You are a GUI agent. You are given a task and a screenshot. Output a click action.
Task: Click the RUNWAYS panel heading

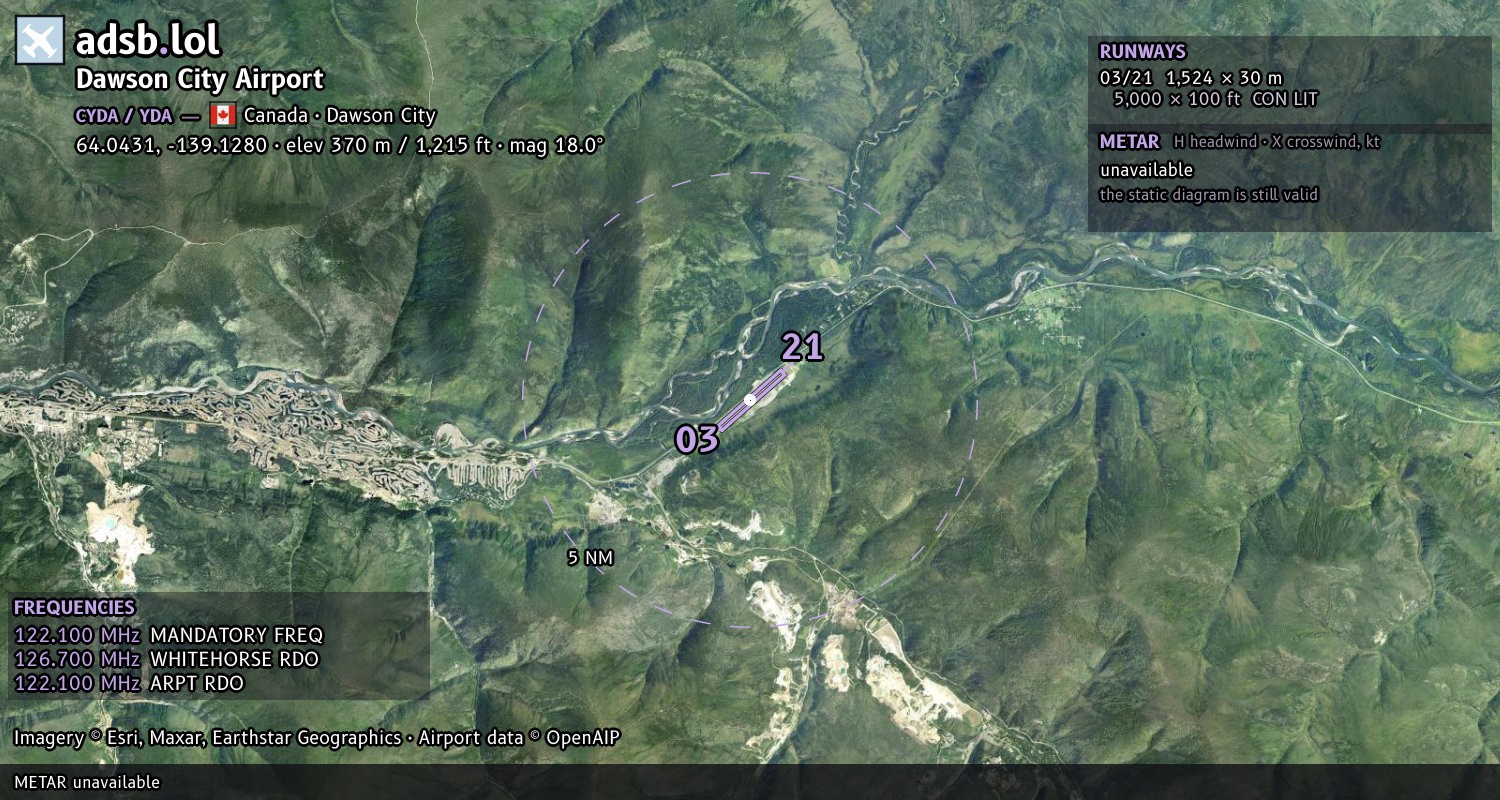(x=1142, y=51)
